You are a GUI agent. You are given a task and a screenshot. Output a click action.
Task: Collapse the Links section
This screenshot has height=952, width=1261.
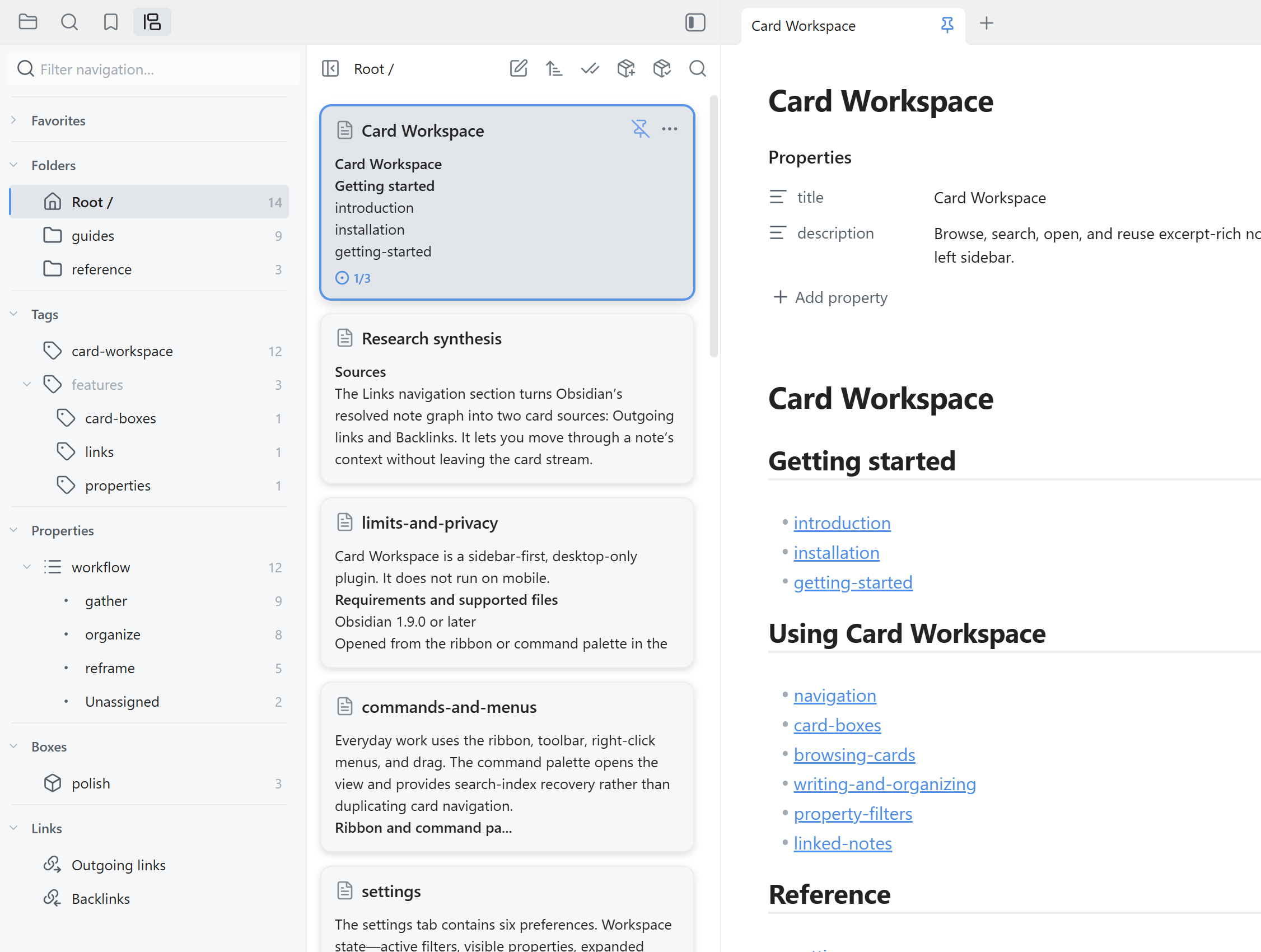[13, 828]
